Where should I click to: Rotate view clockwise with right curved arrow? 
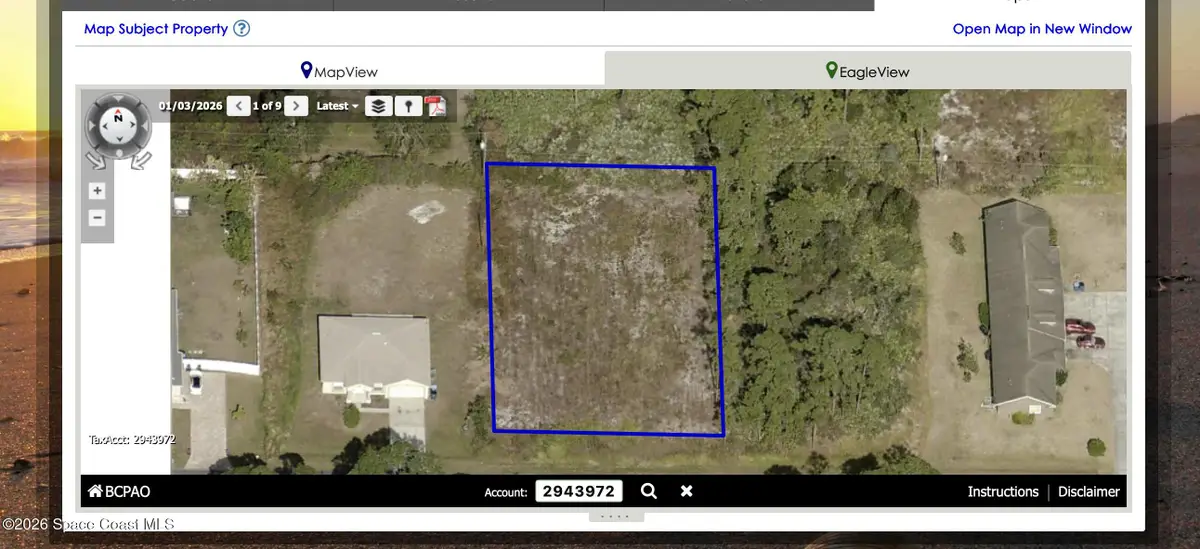pyautogui.click(x=142, y=159)
